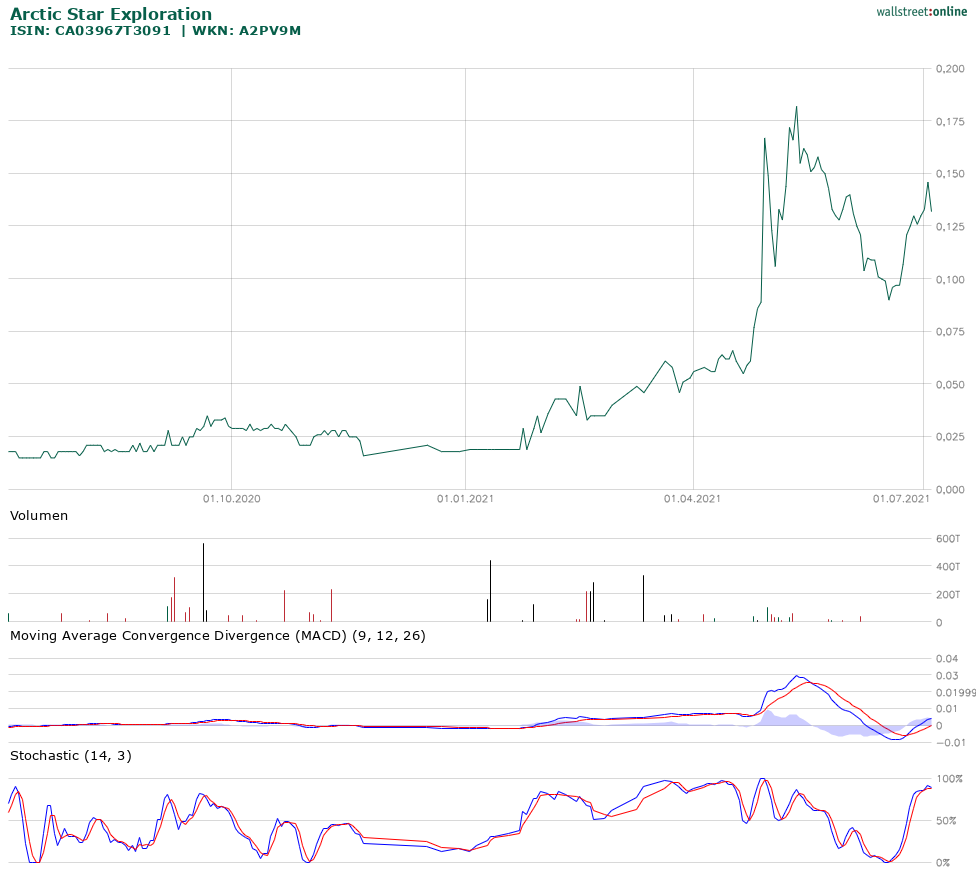The width and height of the screenshot is (976, 870).
Task: Click the tallest volume bar near 600T
Action: [203, 582]
